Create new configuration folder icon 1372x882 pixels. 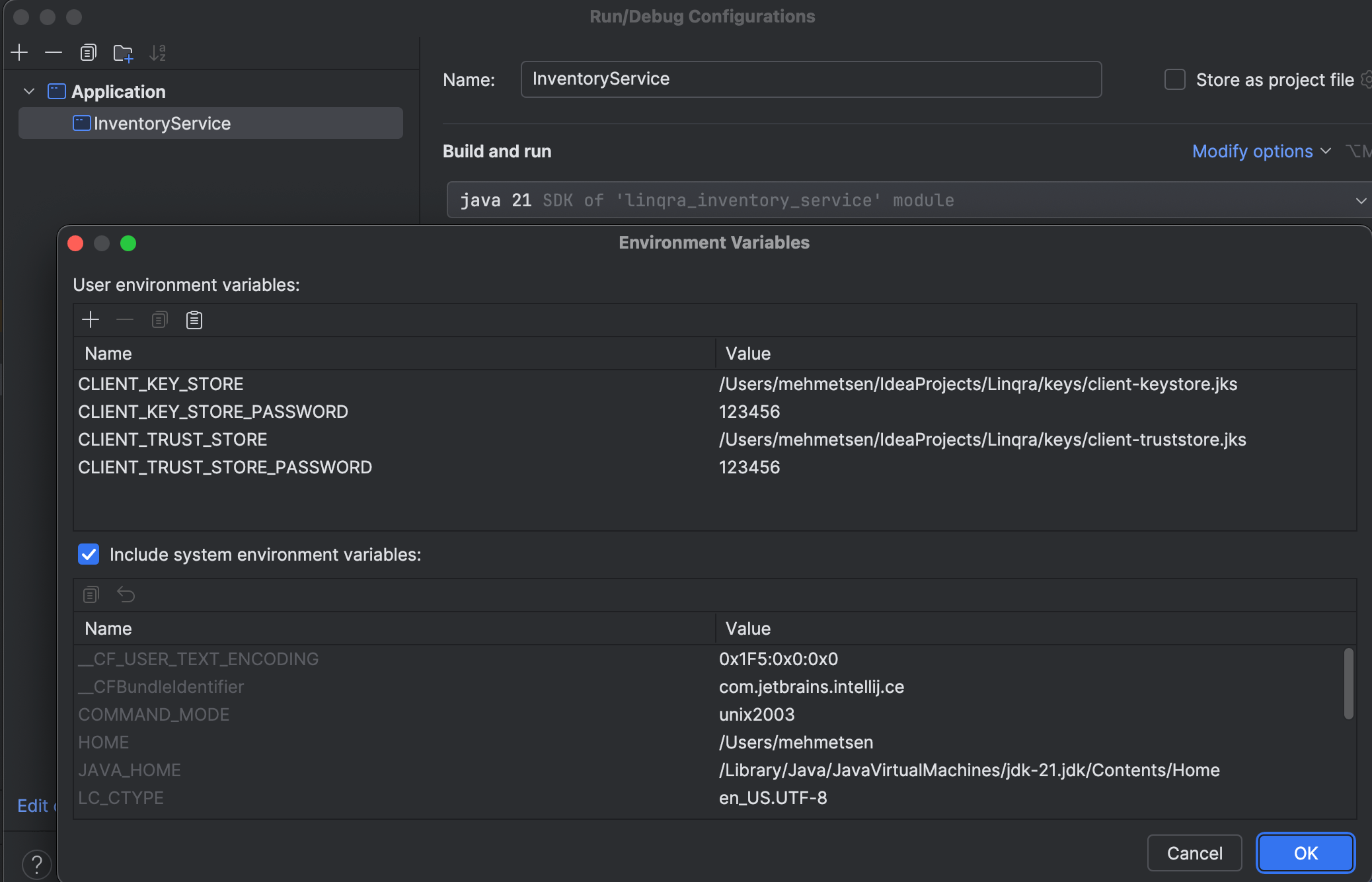(123, 53)
